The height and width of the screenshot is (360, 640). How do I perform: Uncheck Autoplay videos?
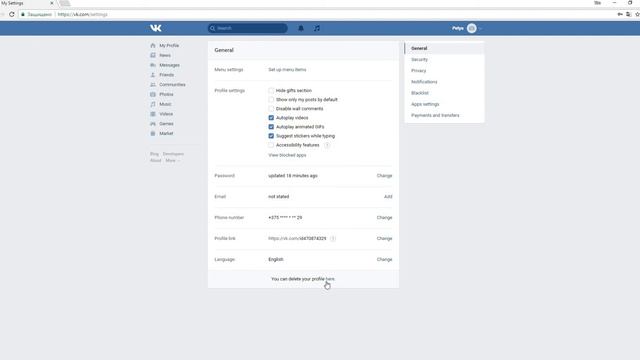tap(271, 118)
